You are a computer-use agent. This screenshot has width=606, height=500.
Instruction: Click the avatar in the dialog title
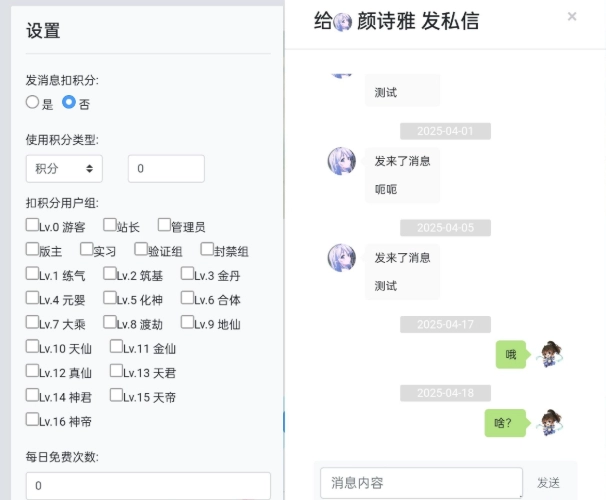point(342,22)
